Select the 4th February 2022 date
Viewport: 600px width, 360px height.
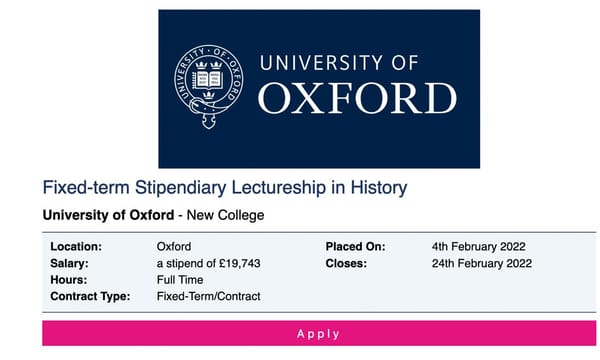[479, 246]
